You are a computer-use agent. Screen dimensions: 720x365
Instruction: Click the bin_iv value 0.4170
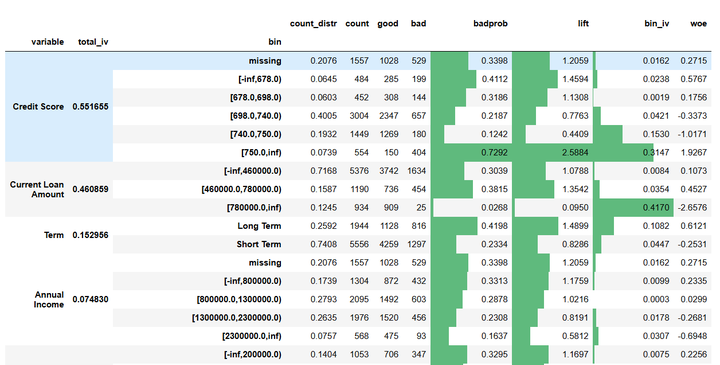click(x=656, y=208)
